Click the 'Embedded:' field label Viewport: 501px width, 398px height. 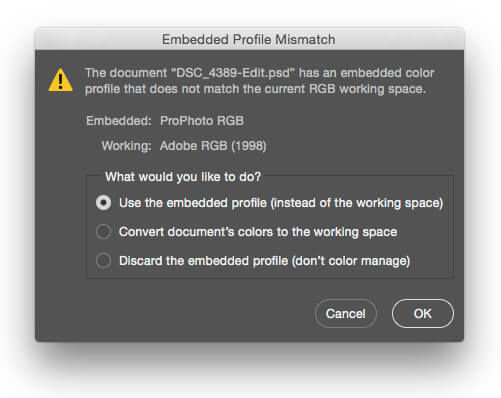tap(119, 121)
